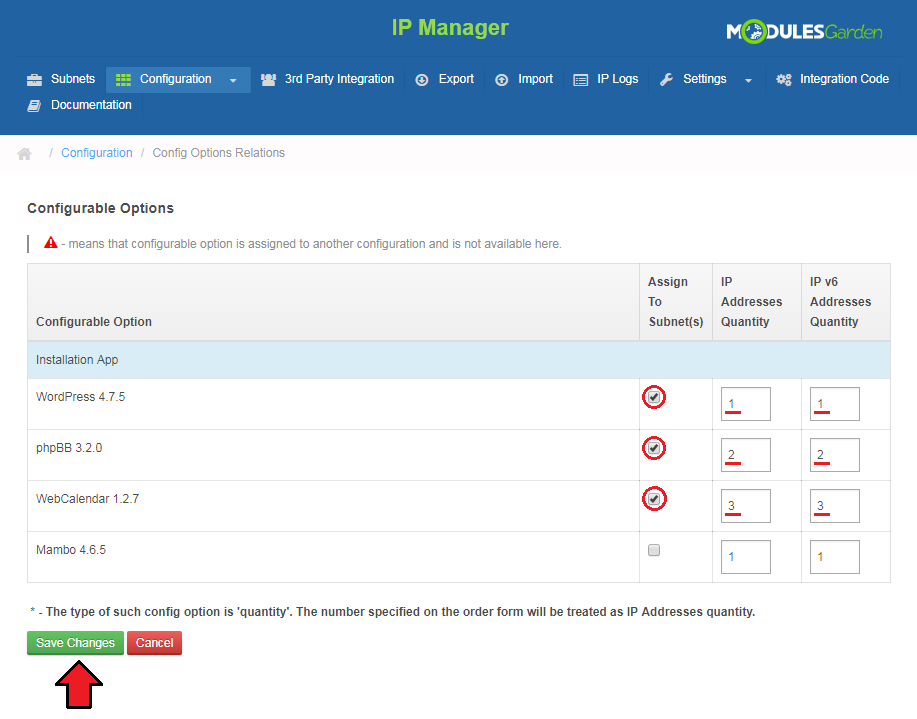The height and width of the screenshot is (719, 917).
Task: Edit WebCalendar IP Addresses Quantity field
Action: point(746,505)
